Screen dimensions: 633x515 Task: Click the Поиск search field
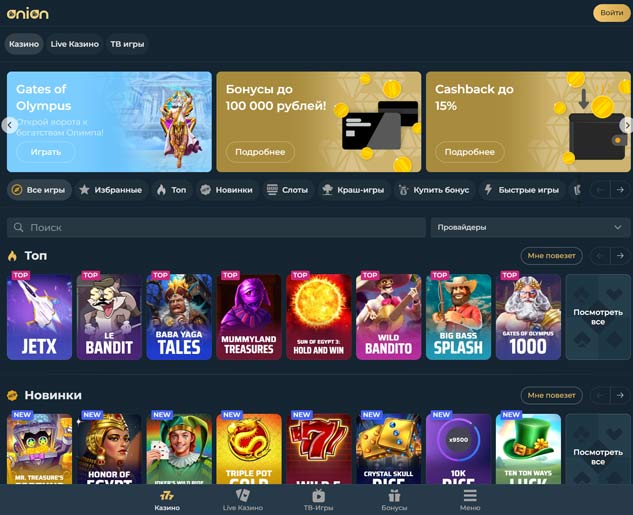[216, 227]
